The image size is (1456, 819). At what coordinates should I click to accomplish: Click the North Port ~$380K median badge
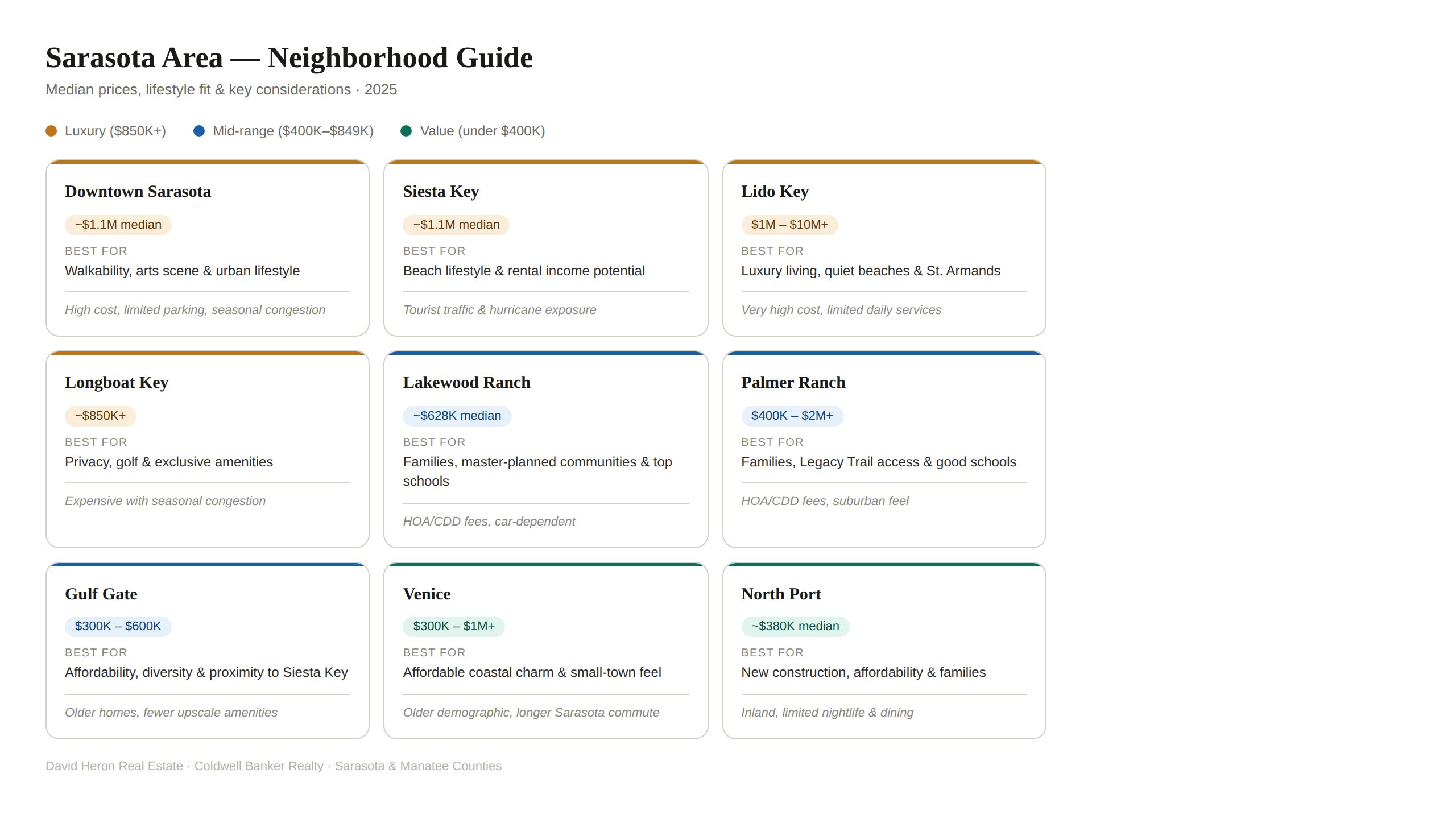pos(795,626)
